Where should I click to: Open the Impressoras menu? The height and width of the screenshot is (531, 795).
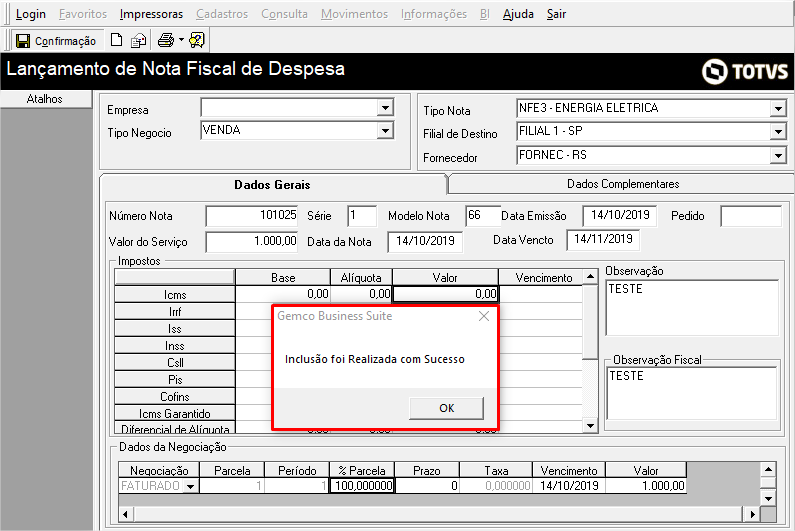coord(151,14)
